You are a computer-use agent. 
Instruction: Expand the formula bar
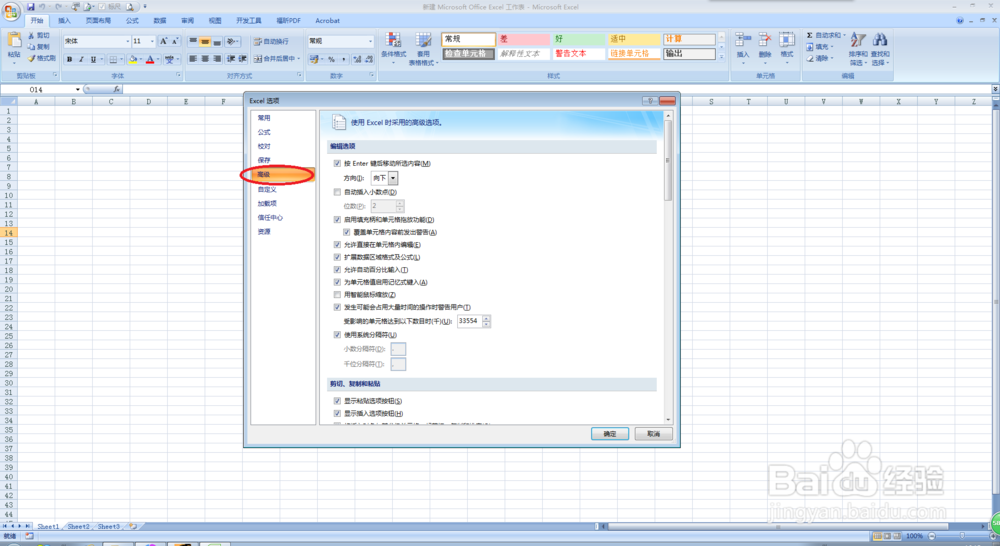[x=995, y=89]
